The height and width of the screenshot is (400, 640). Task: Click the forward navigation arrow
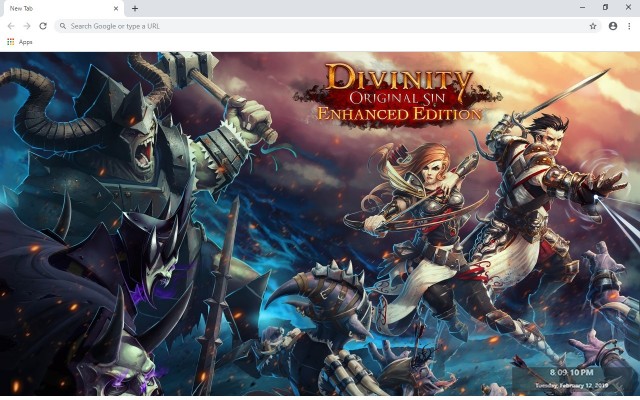click(27, 26)
